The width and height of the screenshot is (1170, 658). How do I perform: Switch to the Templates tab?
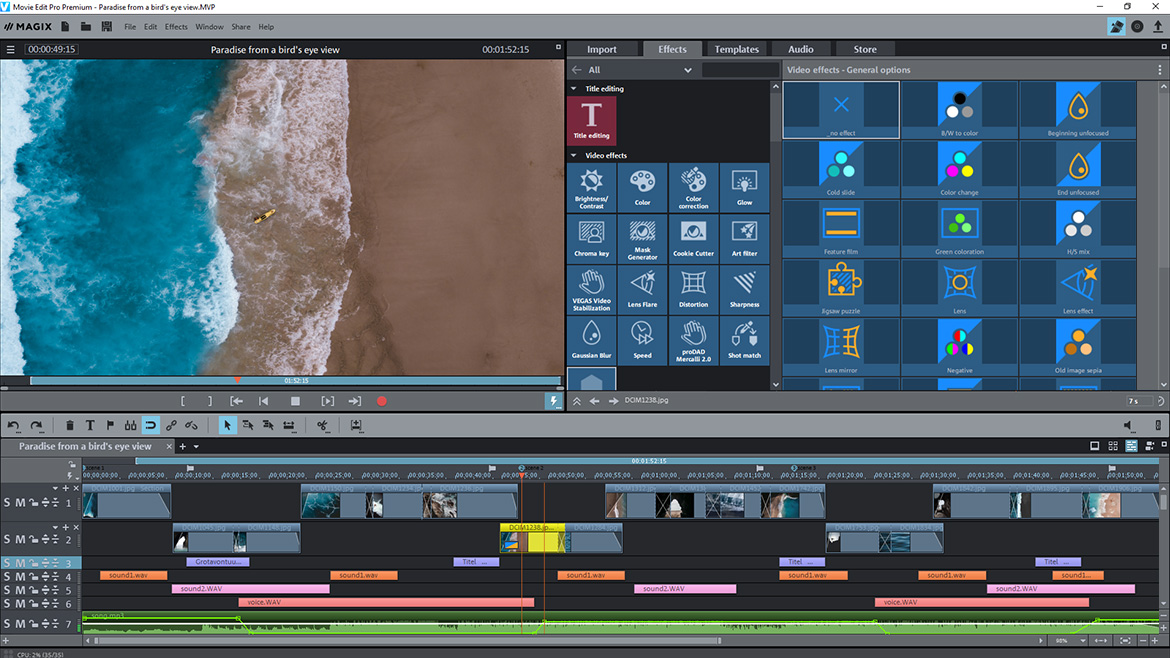736,49
